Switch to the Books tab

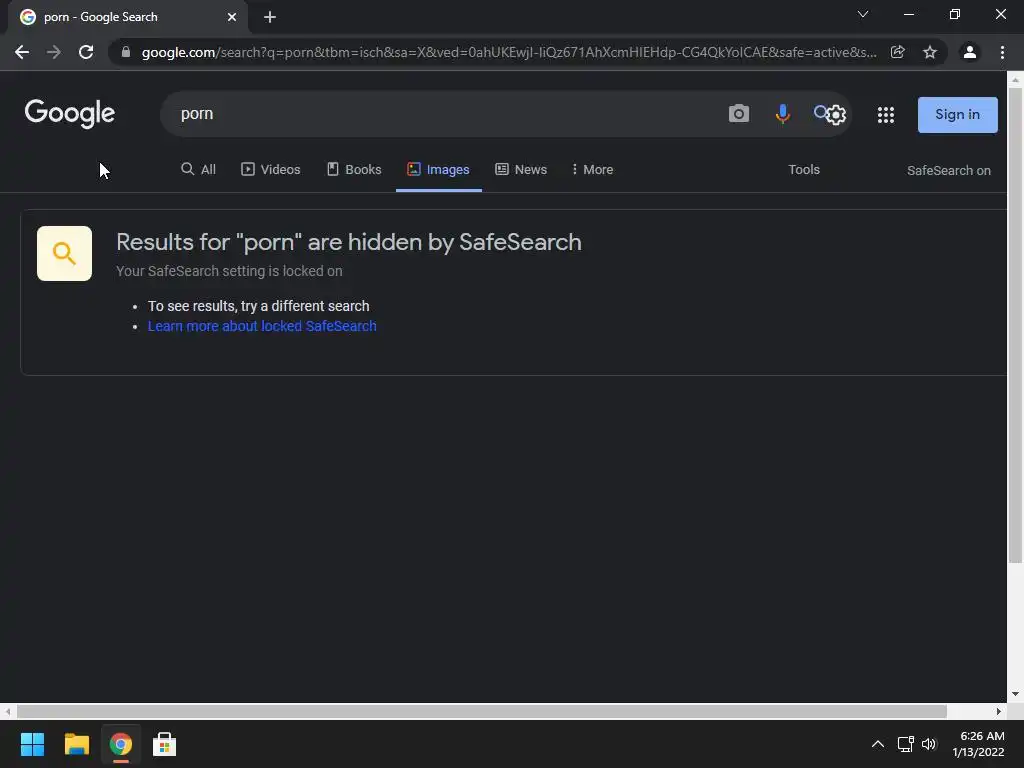click(354, 170)
